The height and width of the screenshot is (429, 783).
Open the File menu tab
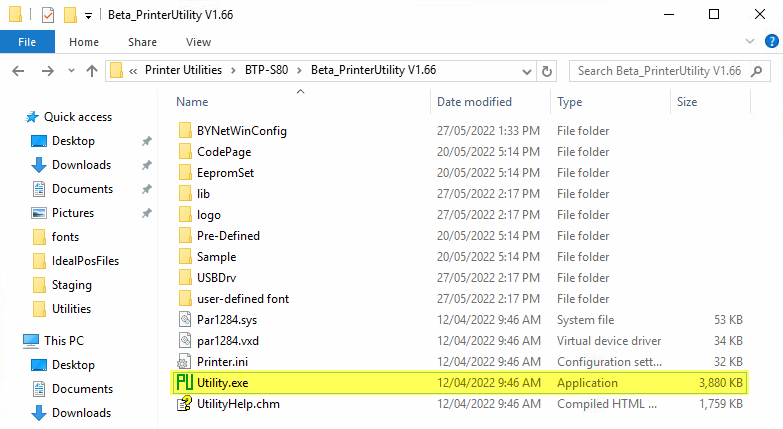[x=27, y=42]
